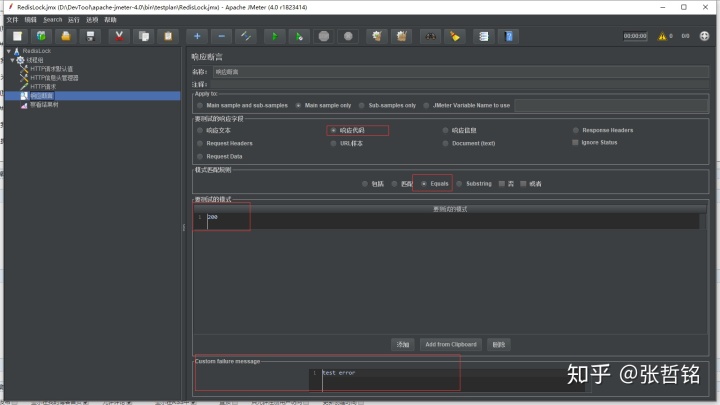Select 响应代码 response code radio
The height and width of the screenshot is (405, 720).
click(x=348, y=130)
